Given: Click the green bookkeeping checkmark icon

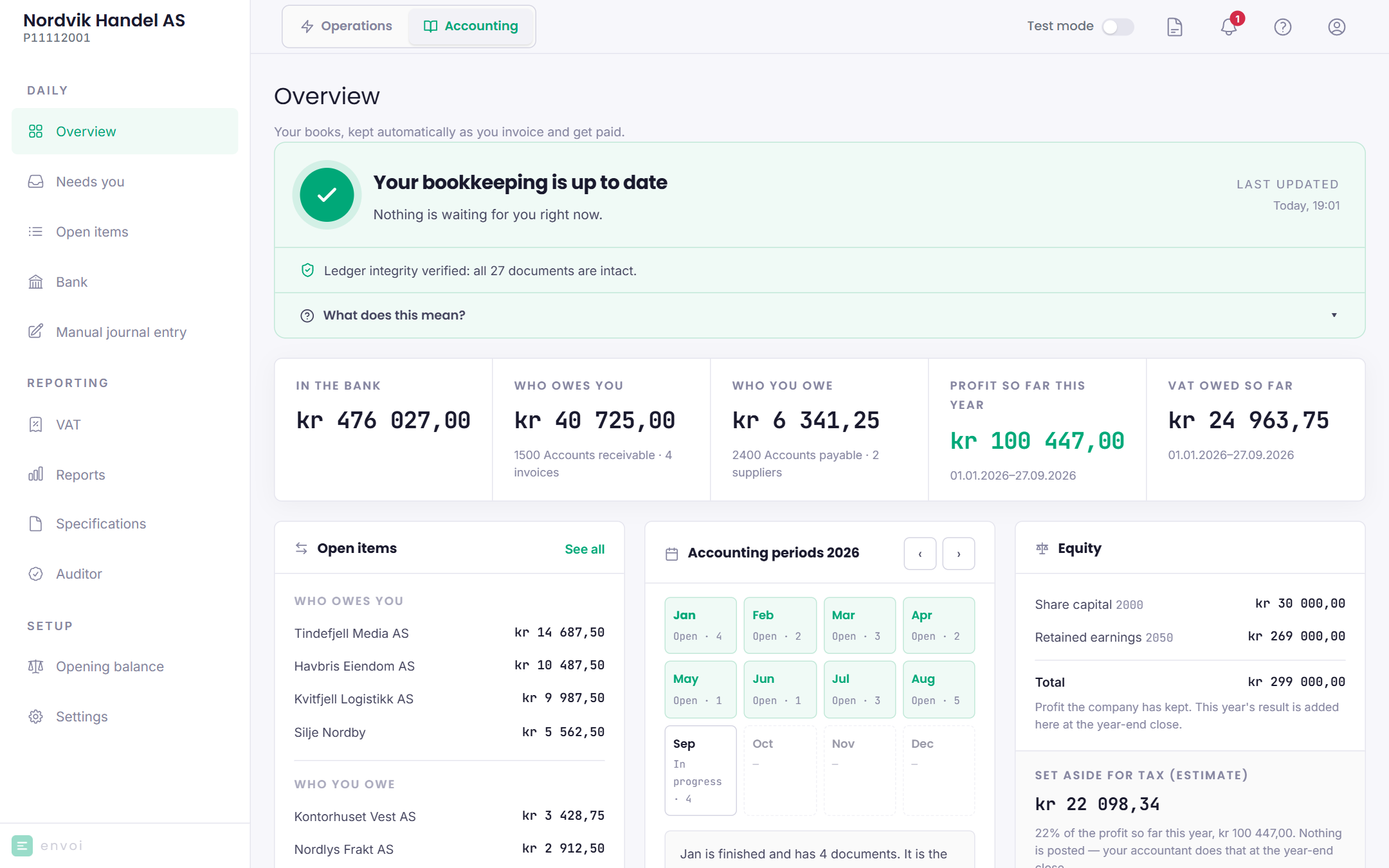Looking at the screenshot, I should point(327,195).
